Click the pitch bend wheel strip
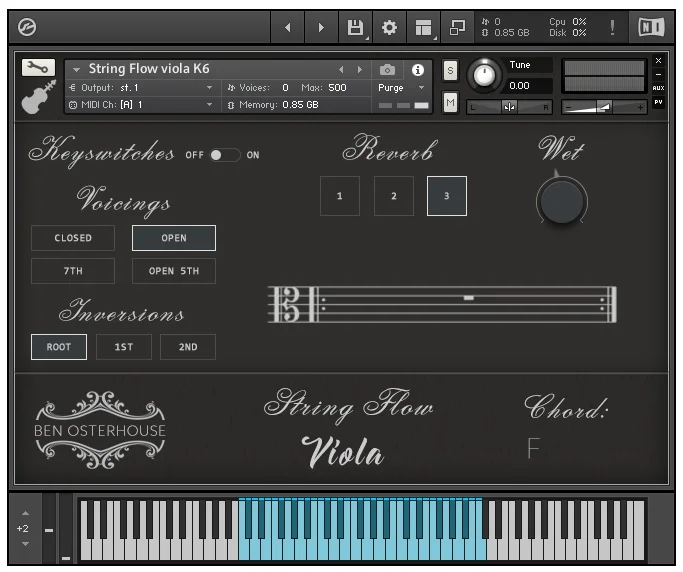The height and width of the screenshot is (572, 683). [49, 528]
